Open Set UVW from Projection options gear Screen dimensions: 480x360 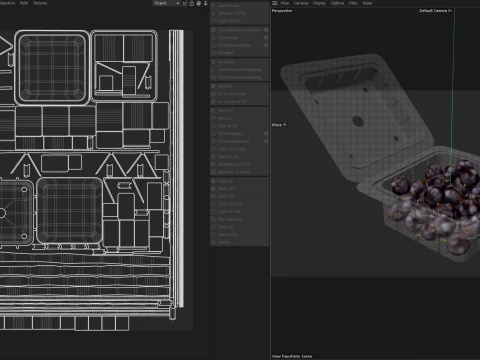(266, 30)
